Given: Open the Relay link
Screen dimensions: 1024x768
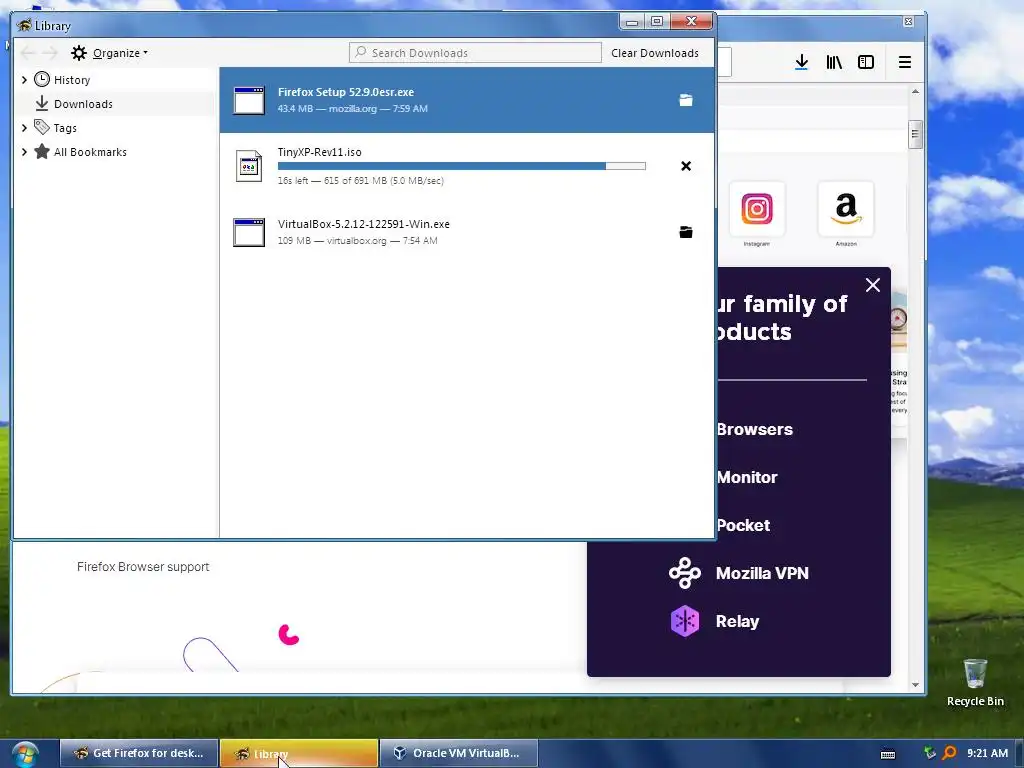Looking at the screenshot, I should [x=737, y=621].
